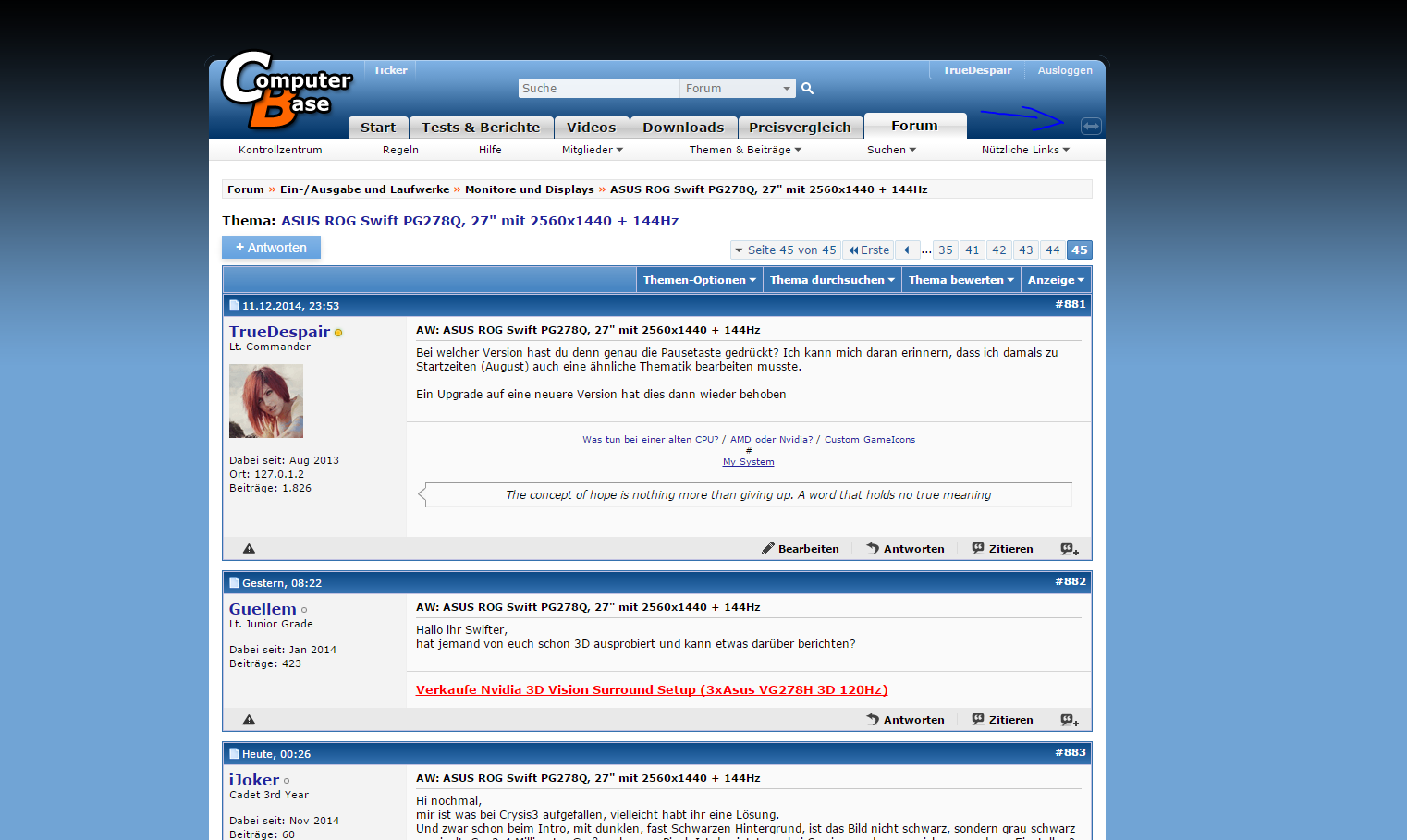1407x840 pixels.
Task: Open TrueDespair profile link in header
Action: tap(977, 70)
